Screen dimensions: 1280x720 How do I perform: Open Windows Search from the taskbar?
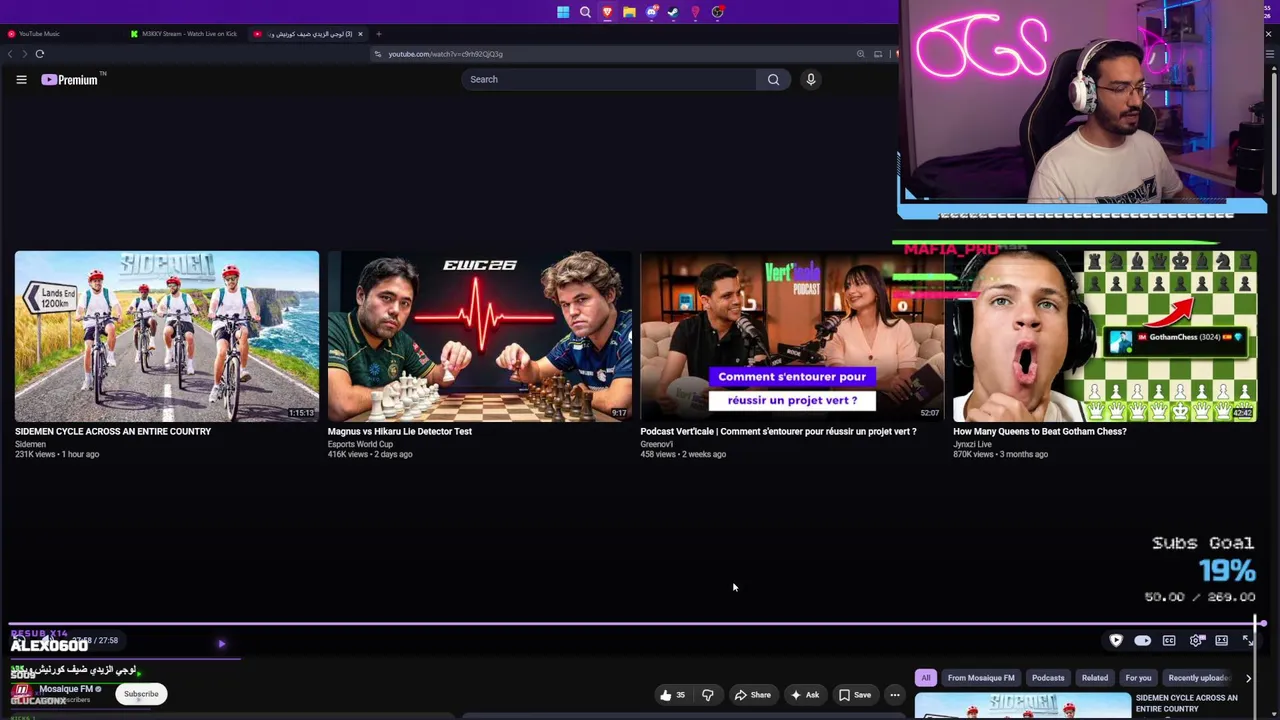point(585,12)
